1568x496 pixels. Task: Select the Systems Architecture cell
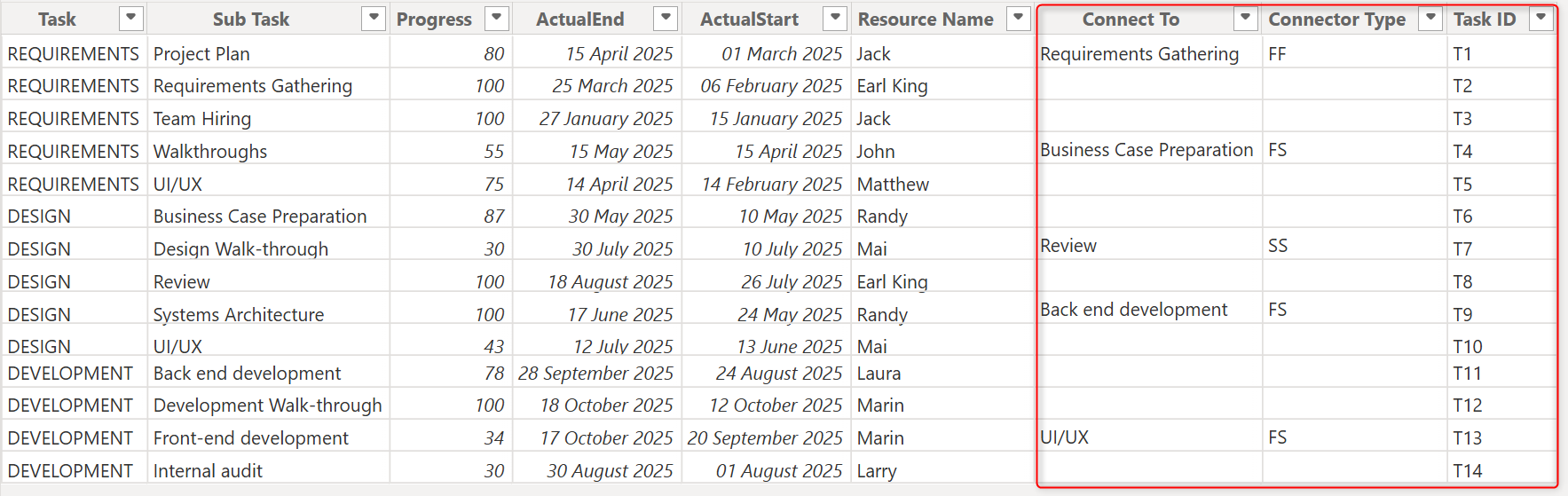click(x=239, y=315)
